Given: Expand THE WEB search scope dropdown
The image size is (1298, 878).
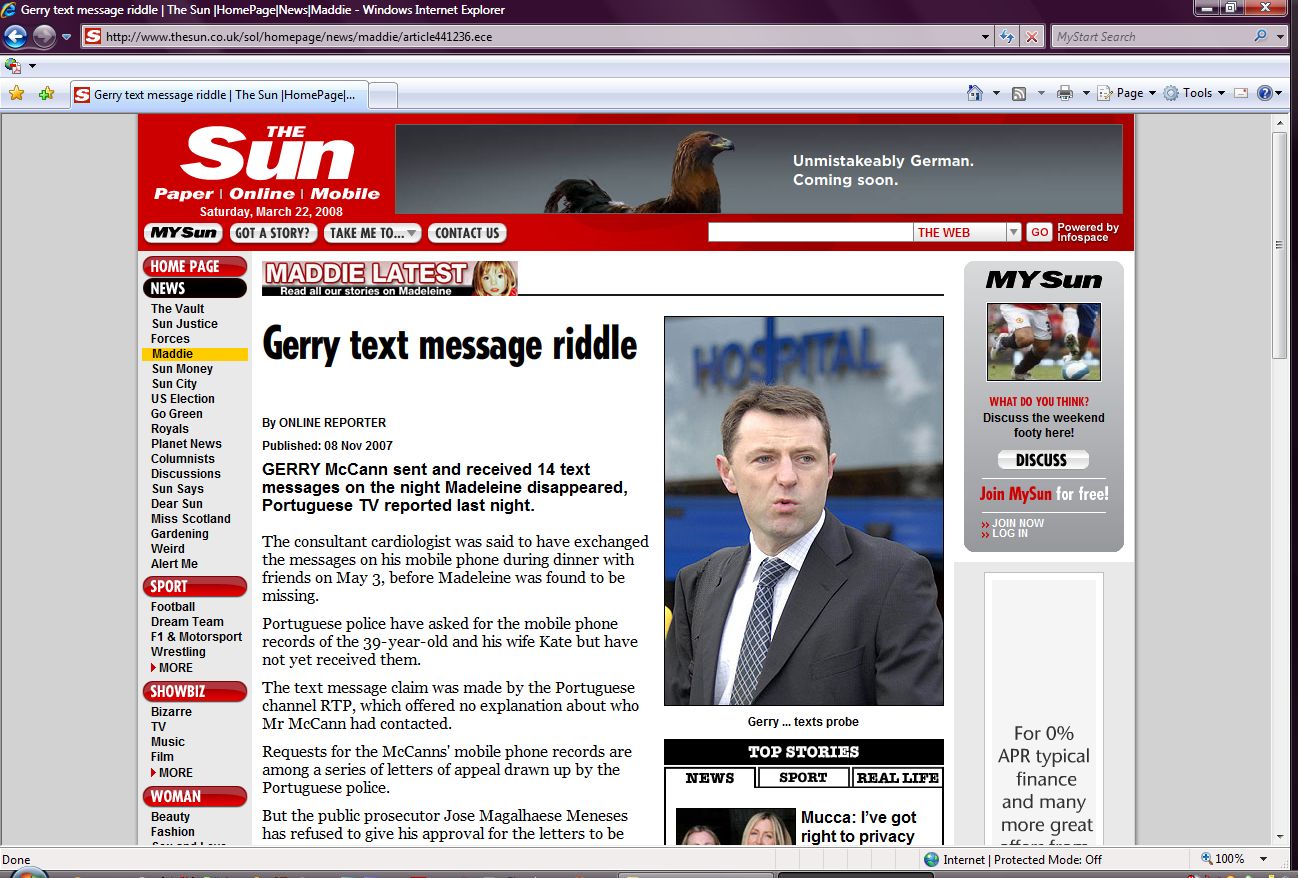Looking at the screenshot, I should [x=1013, y=232].
